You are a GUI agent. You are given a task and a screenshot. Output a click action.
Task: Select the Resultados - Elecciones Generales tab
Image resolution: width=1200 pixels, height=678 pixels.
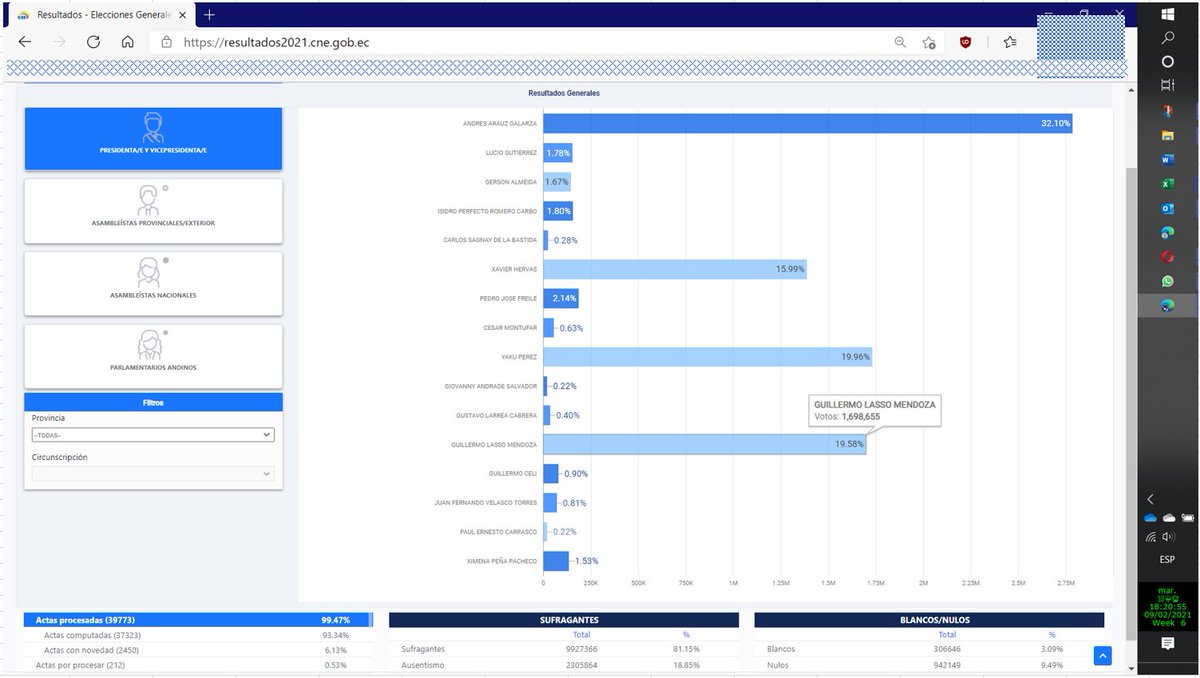pos(102,15)
